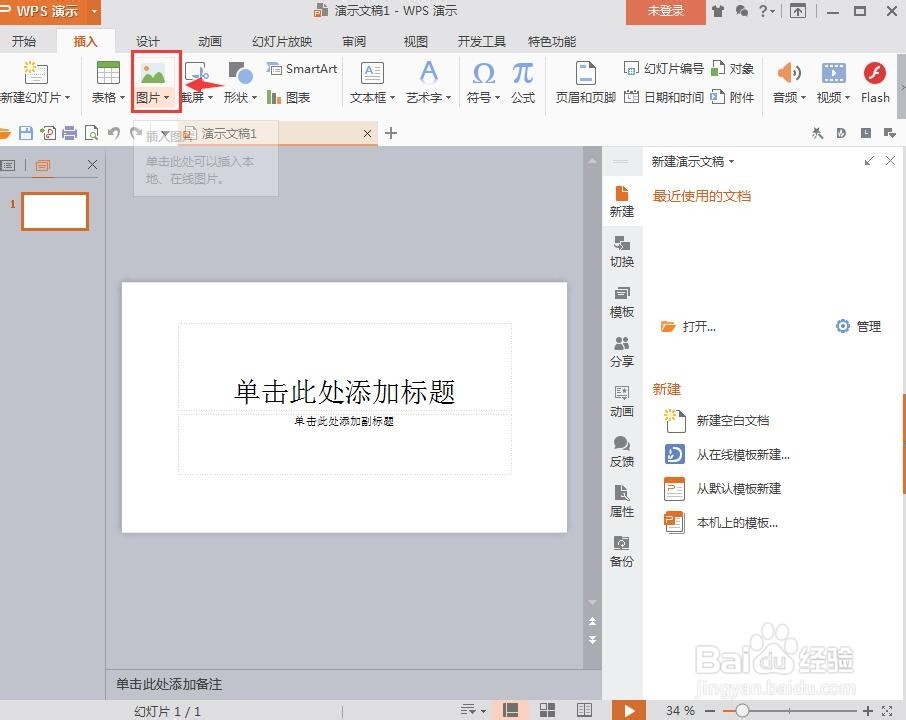Save the document with the floppy icon
This screenshot has width=906, height=720.
point(26,133)
